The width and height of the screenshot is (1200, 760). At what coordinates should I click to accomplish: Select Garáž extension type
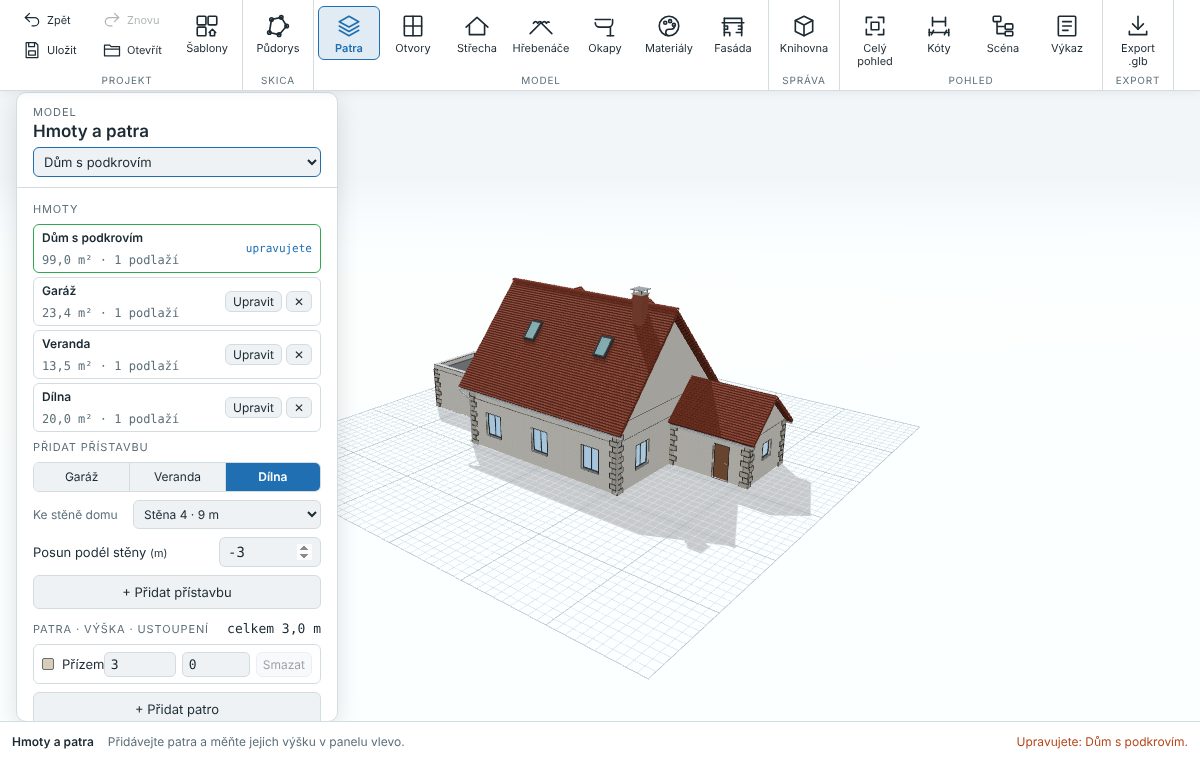[82, 477]
